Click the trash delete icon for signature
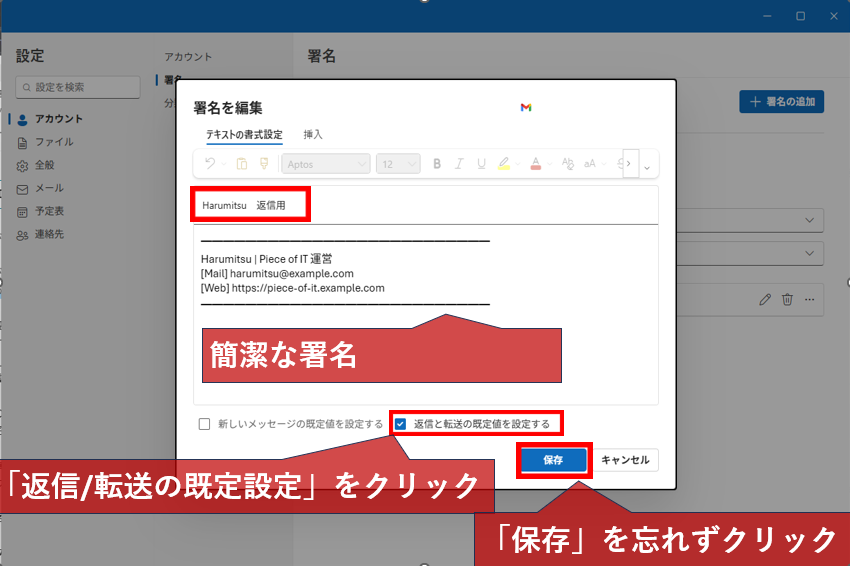The image size is (850, 566). click(x=787, y=299)
